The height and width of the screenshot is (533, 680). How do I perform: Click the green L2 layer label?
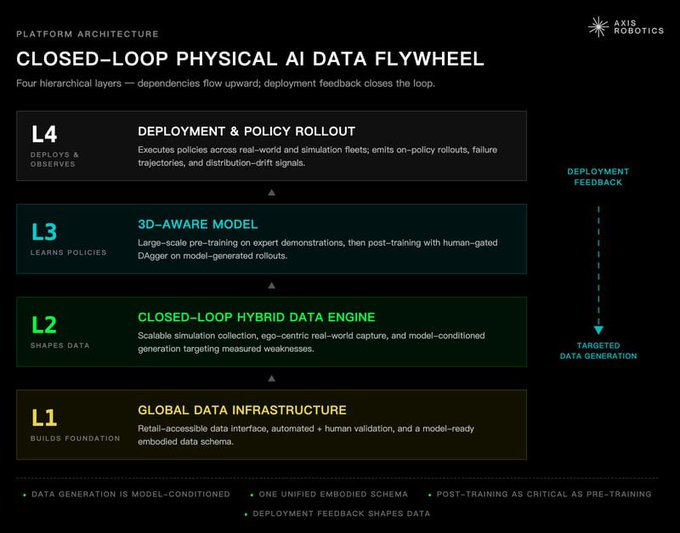[44, 325]
